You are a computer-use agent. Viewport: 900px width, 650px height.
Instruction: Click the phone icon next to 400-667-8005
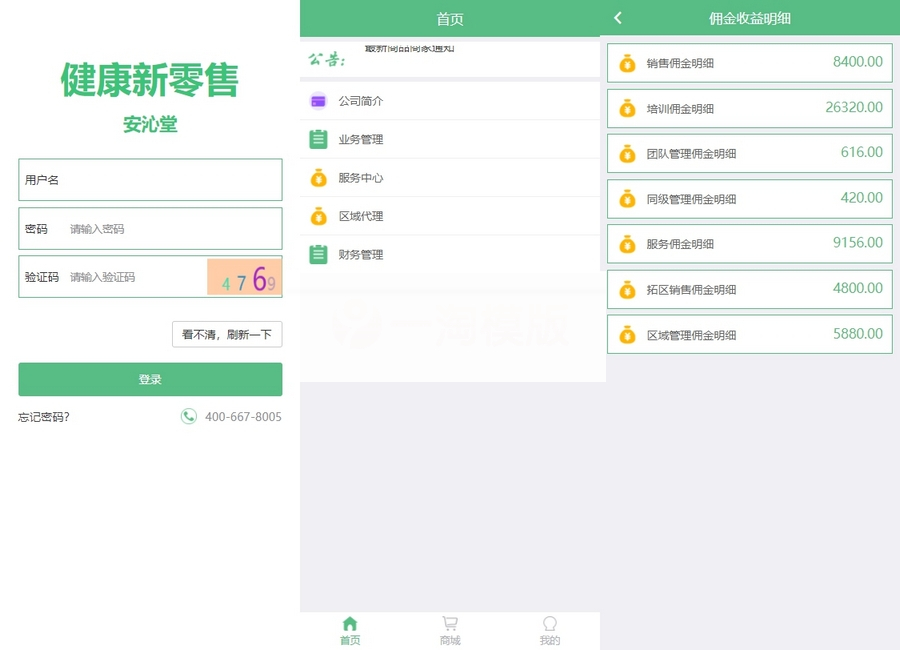189,417
